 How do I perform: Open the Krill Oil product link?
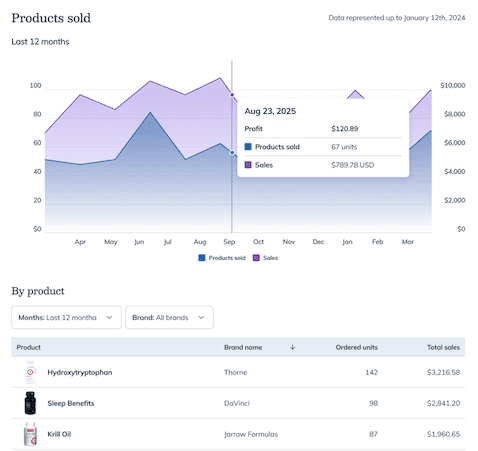[x=59, y=434]
